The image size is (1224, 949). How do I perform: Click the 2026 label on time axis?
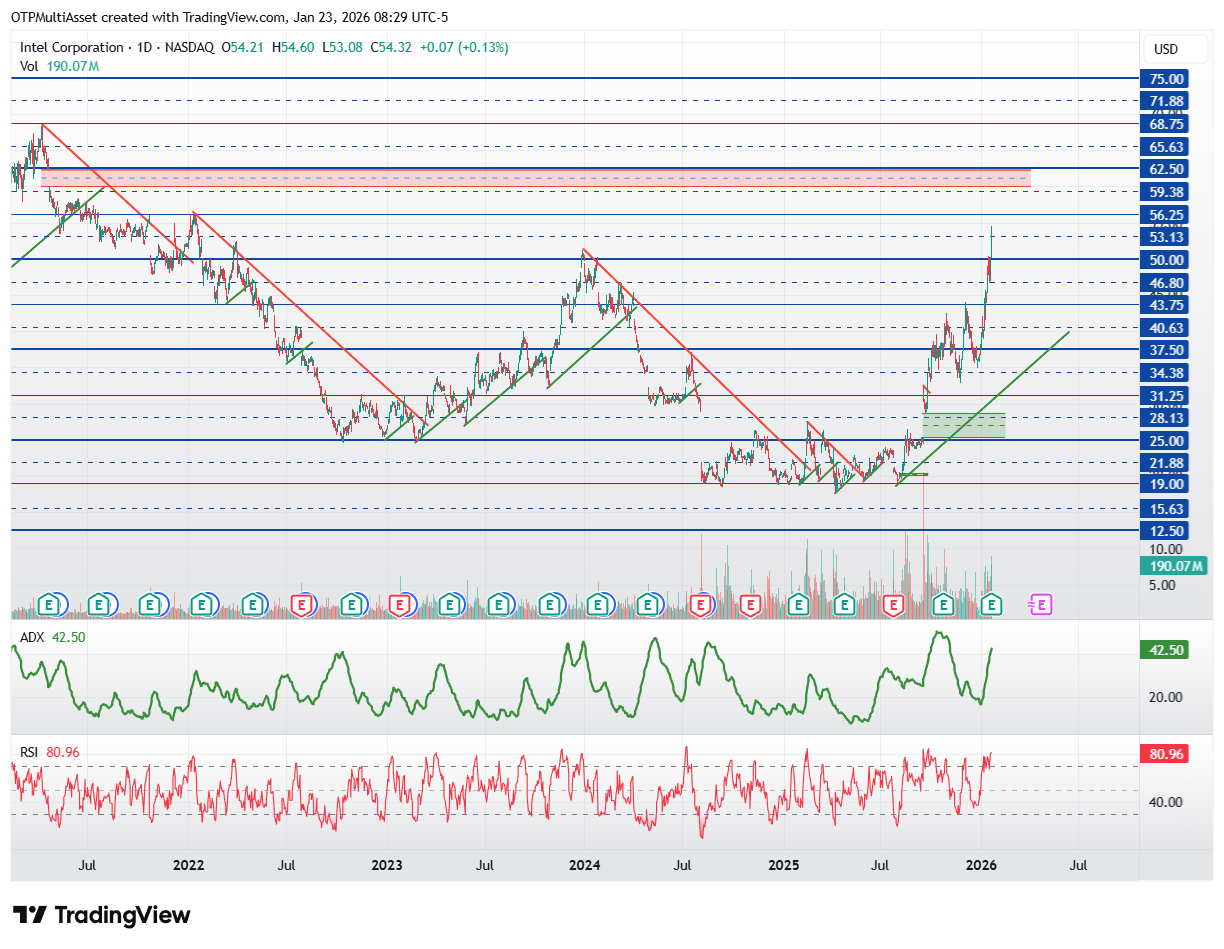click(981, 864)
